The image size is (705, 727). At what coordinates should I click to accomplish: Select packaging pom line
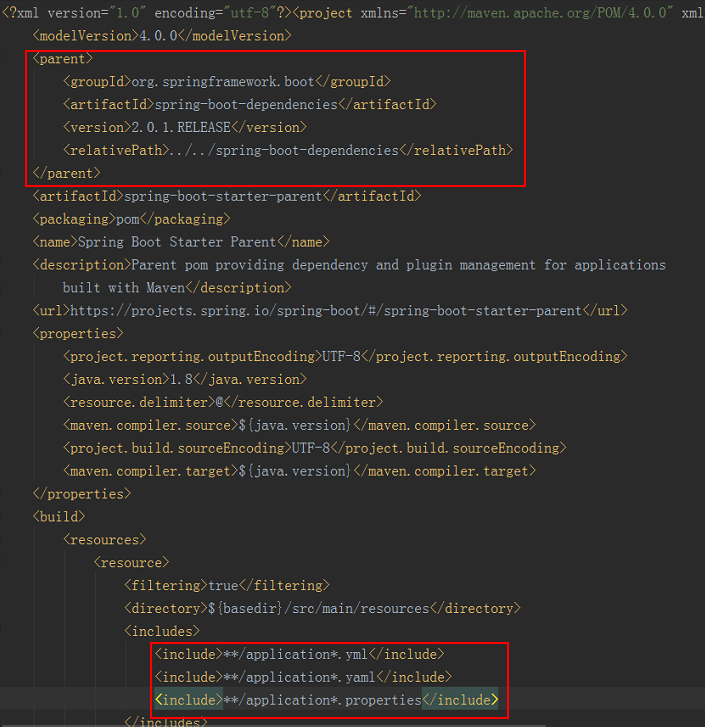pyautogui.click(x=131, y=219)
